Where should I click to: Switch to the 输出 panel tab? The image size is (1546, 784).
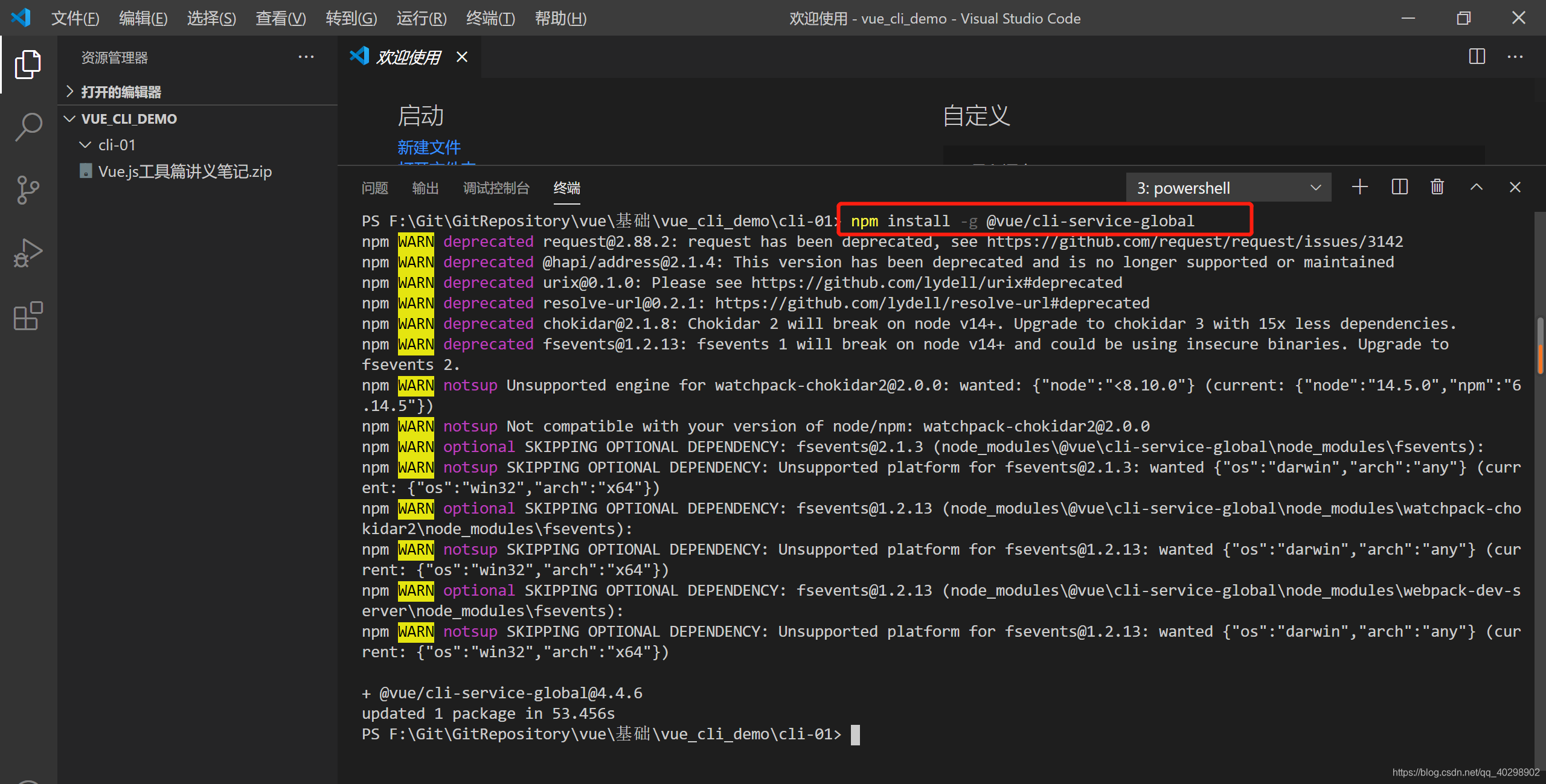click(425, 188)
